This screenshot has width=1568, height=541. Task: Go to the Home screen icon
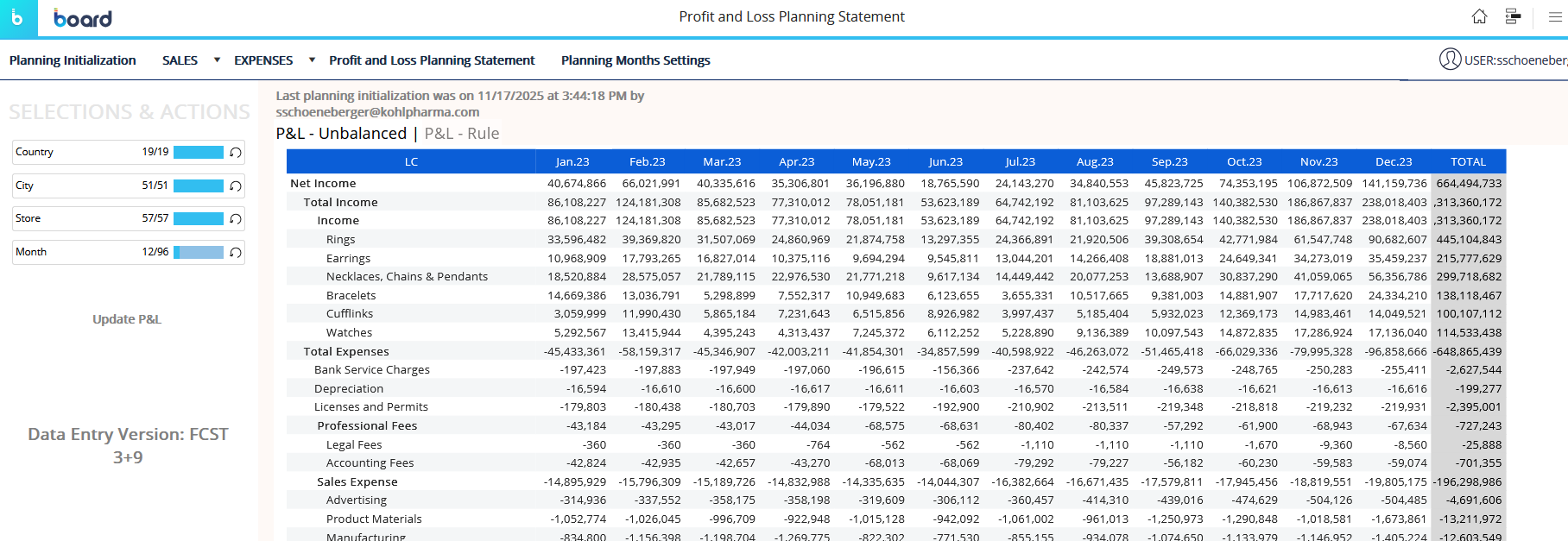(x=1479, y=17)
